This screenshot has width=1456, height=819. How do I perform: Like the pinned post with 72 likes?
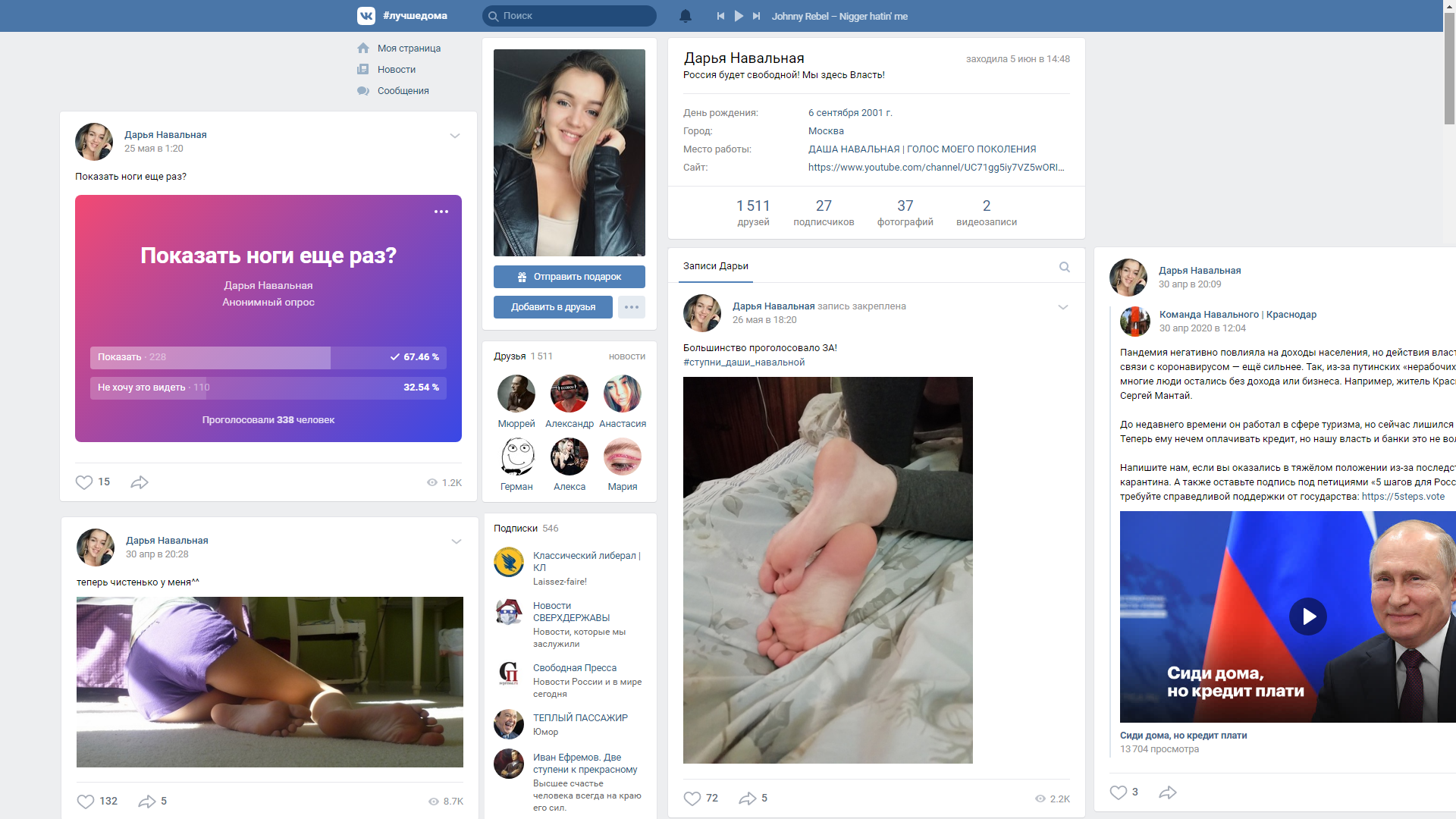click(692, 799)
